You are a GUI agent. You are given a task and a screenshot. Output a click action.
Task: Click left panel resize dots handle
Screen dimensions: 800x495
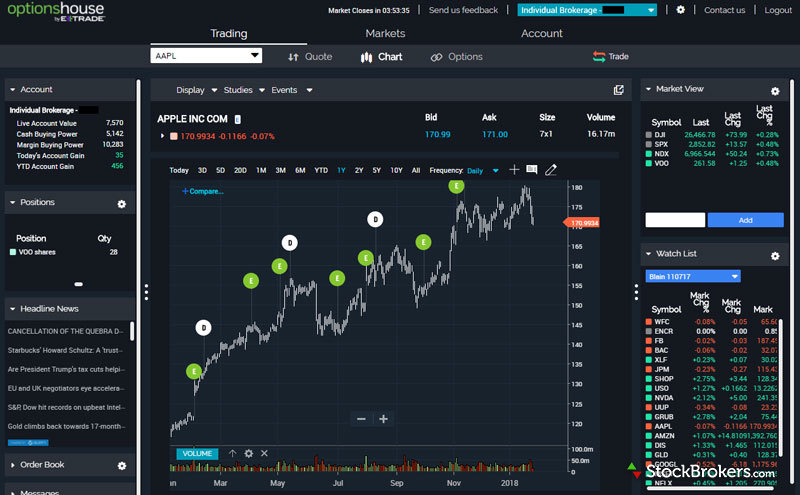coord(146,292)
